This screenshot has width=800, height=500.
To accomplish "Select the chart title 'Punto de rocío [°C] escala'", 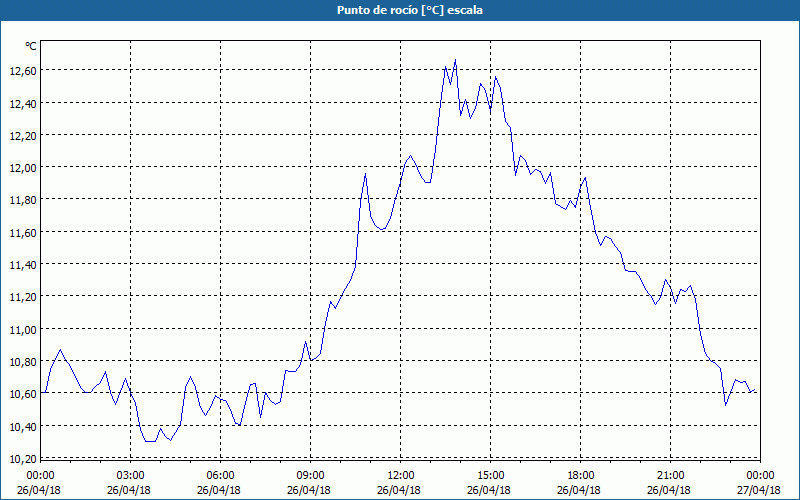I will [410, 10].
